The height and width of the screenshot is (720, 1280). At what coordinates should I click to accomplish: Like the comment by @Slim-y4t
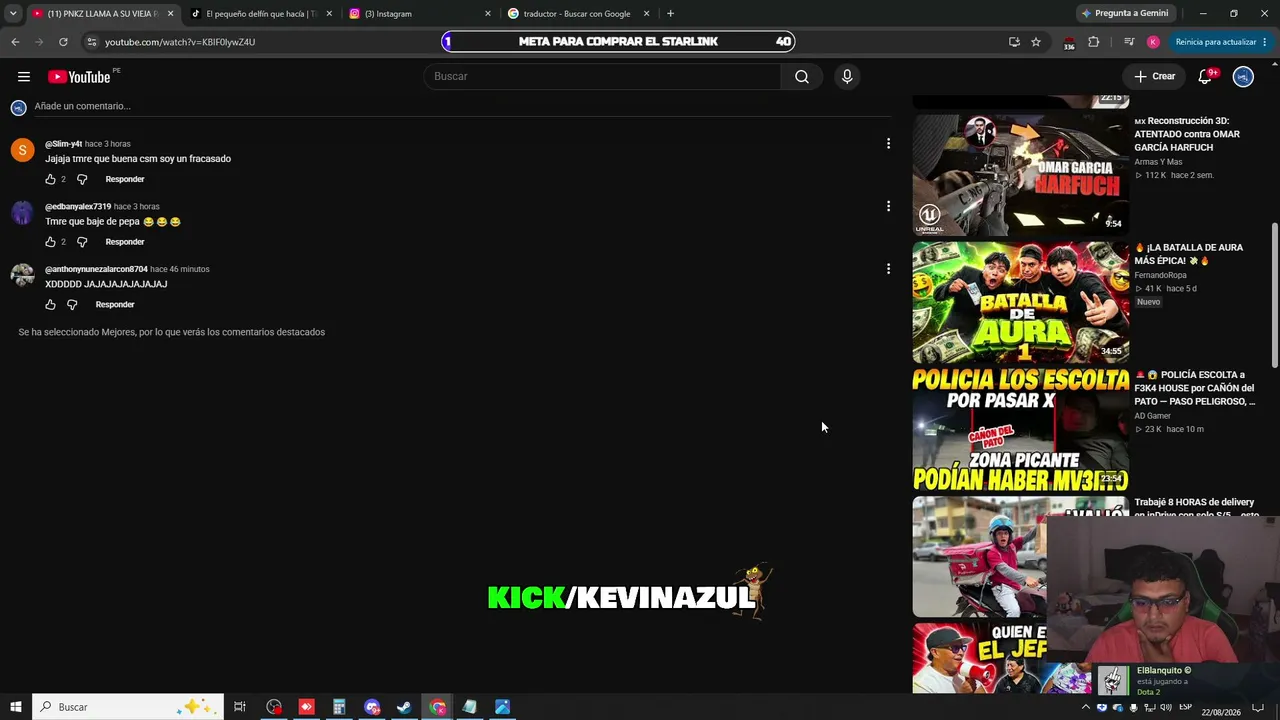tap(50, 179)
